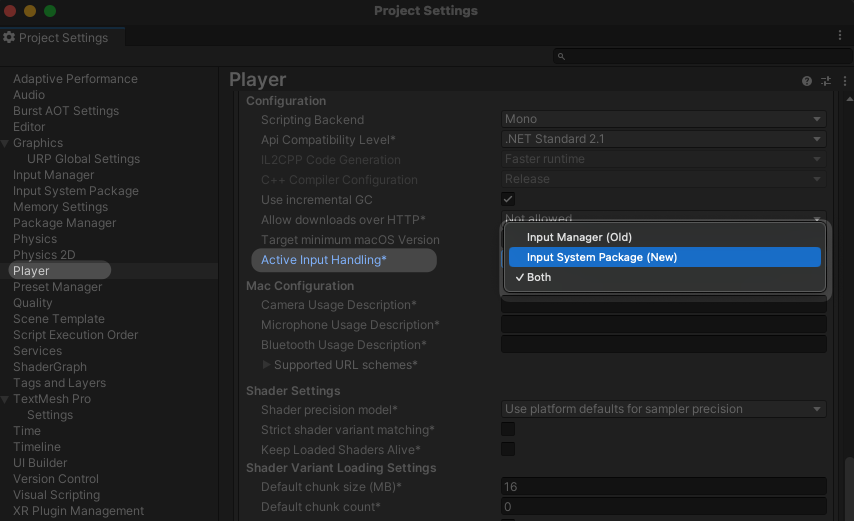Screen dimensions: 854x521
Task: Open Tags and Layers settings
Action: [x=59, y=383]
